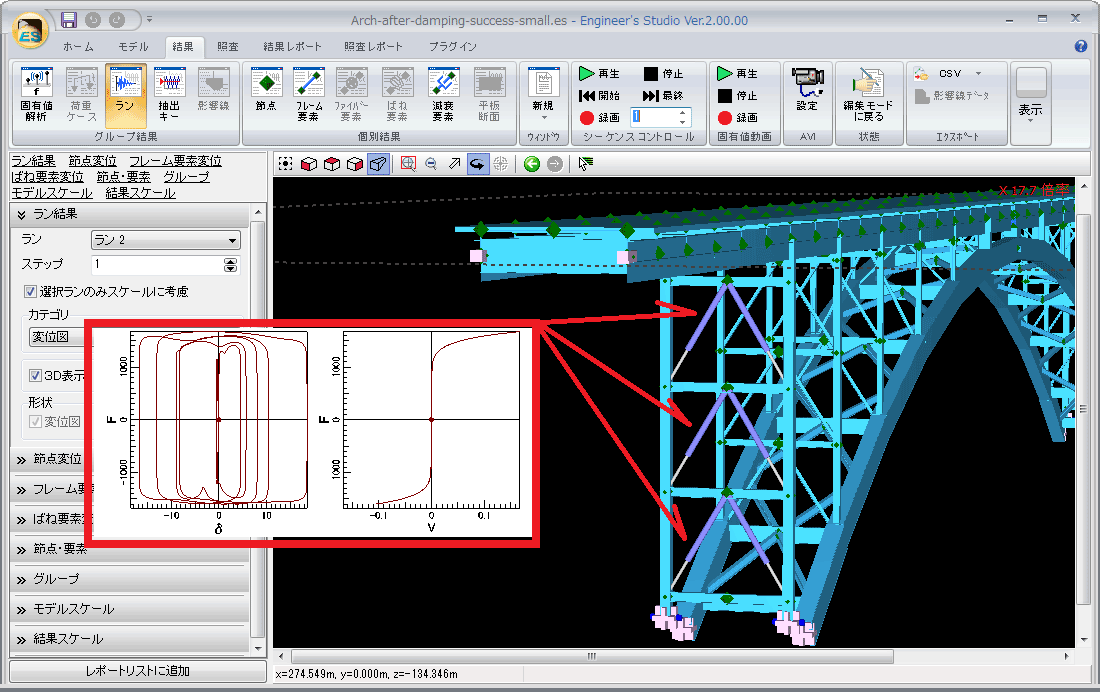
Task: Click 録画 record in sequence control
Action: (600, 117)
